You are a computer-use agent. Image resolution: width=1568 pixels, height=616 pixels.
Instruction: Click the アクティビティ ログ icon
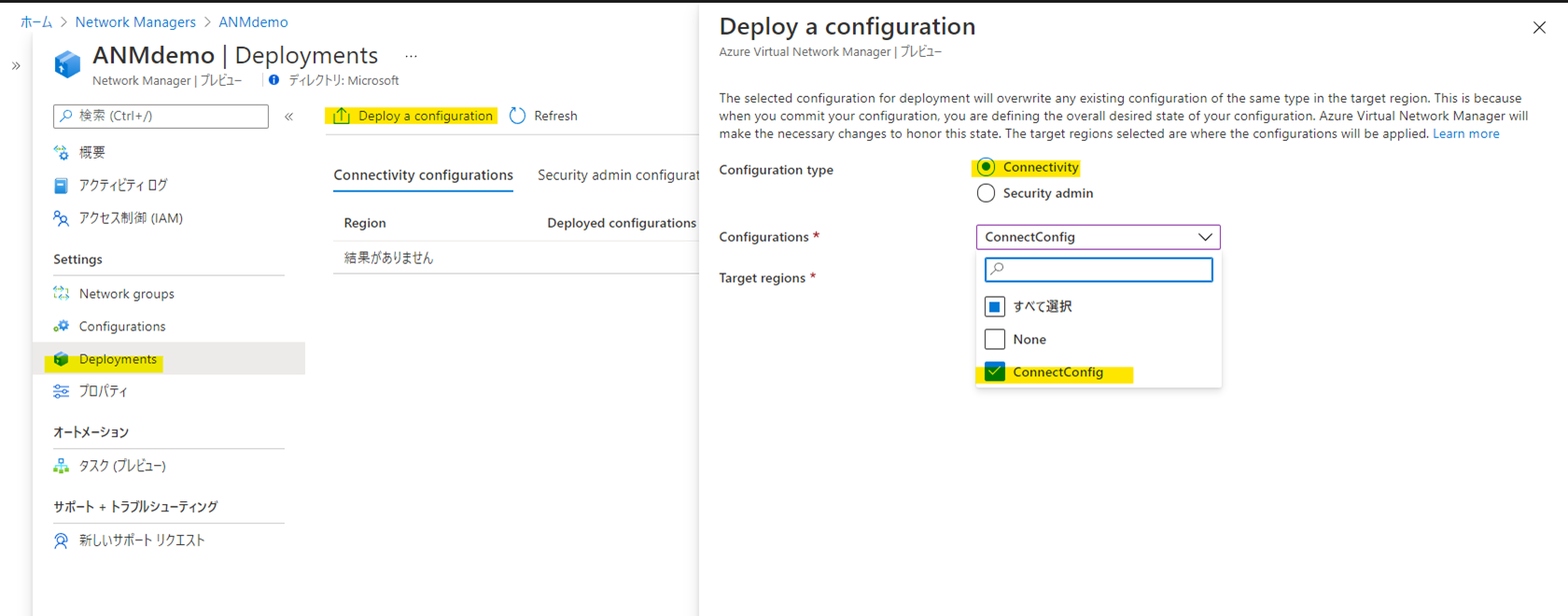(62, 186)
